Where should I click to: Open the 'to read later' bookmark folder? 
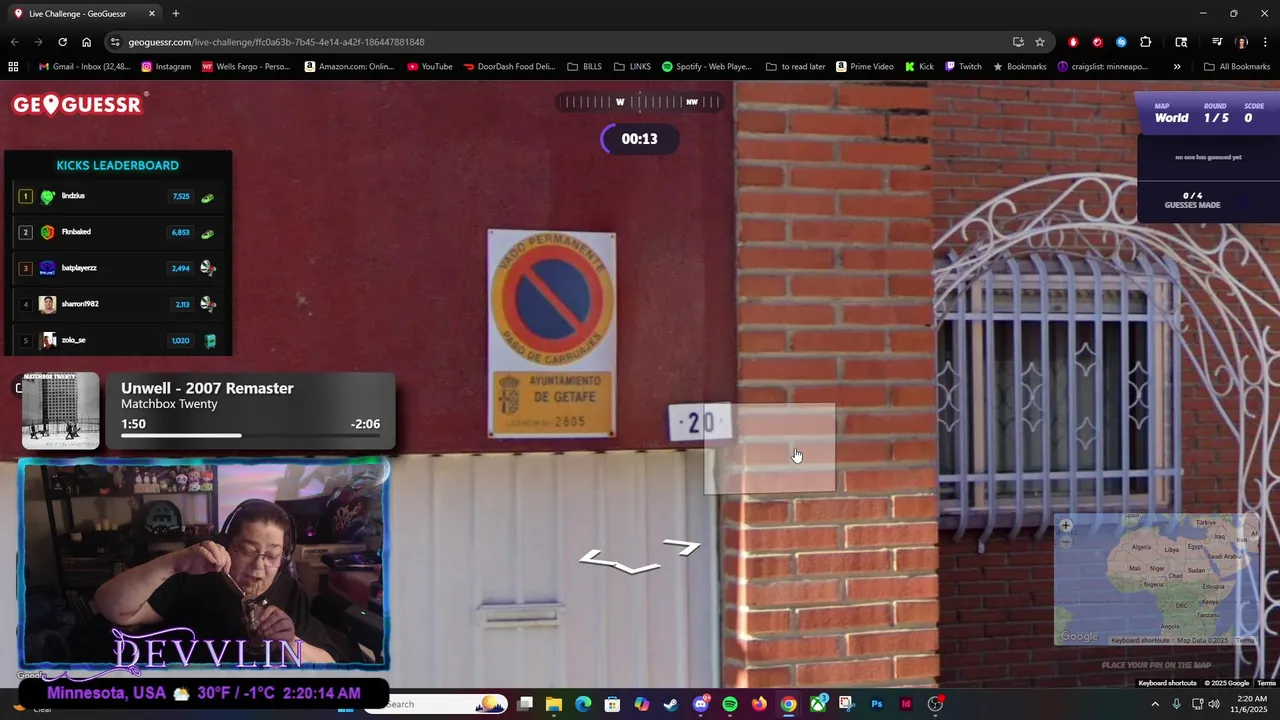coord(796,67)
